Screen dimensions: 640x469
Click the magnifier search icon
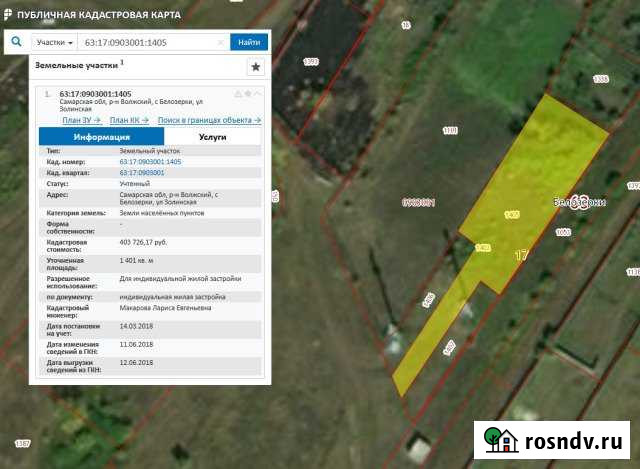tap(17, 43)
